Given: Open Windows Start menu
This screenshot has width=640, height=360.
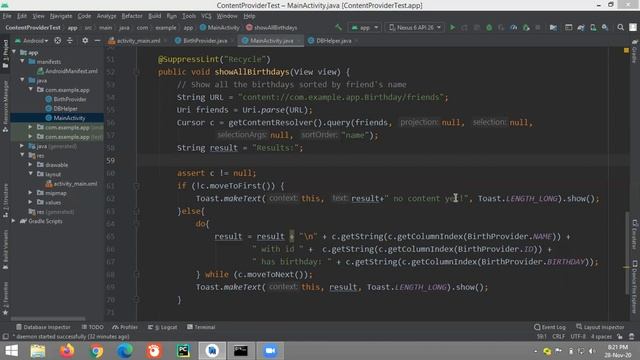Looking at the screenshot, I should (11, 351).
